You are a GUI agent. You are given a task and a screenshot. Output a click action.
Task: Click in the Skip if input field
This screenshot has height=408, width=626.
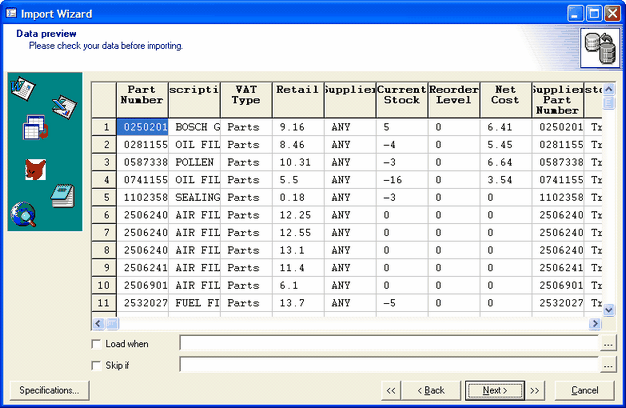click(x=390, y=365)
